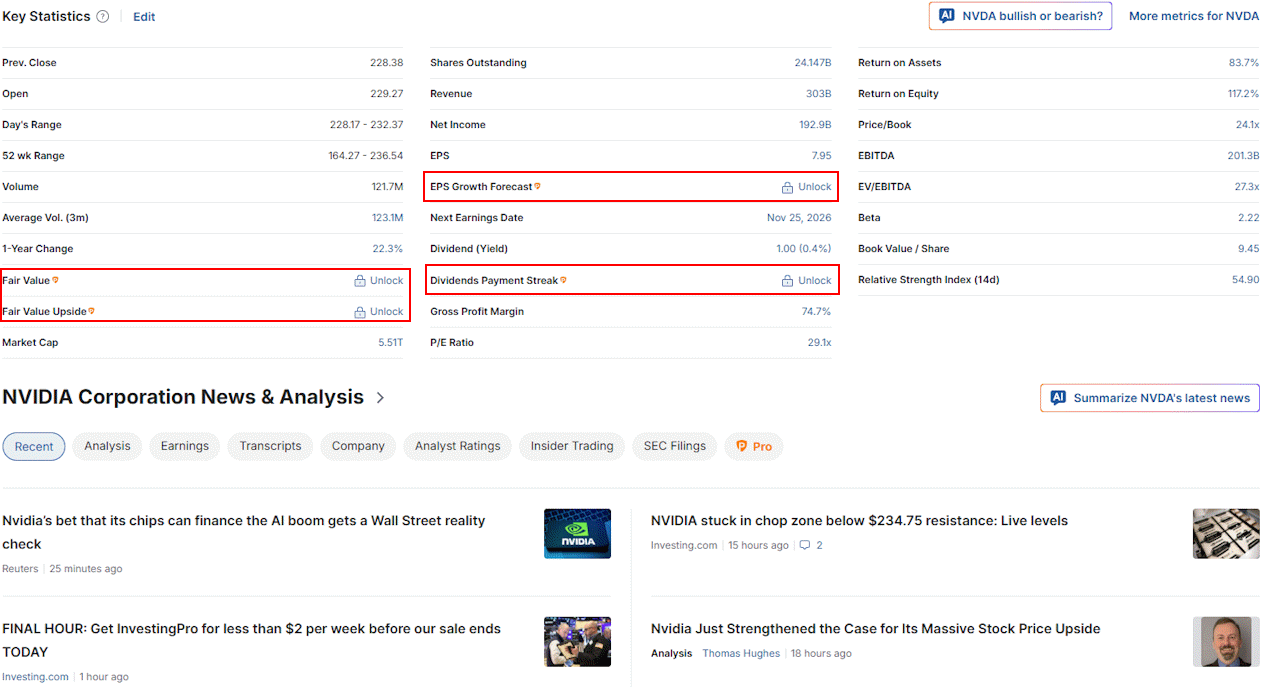This screenshot has width=1280, height=687.
Task: Click Edit next to Key Statistics
Action: pos(144,17)
